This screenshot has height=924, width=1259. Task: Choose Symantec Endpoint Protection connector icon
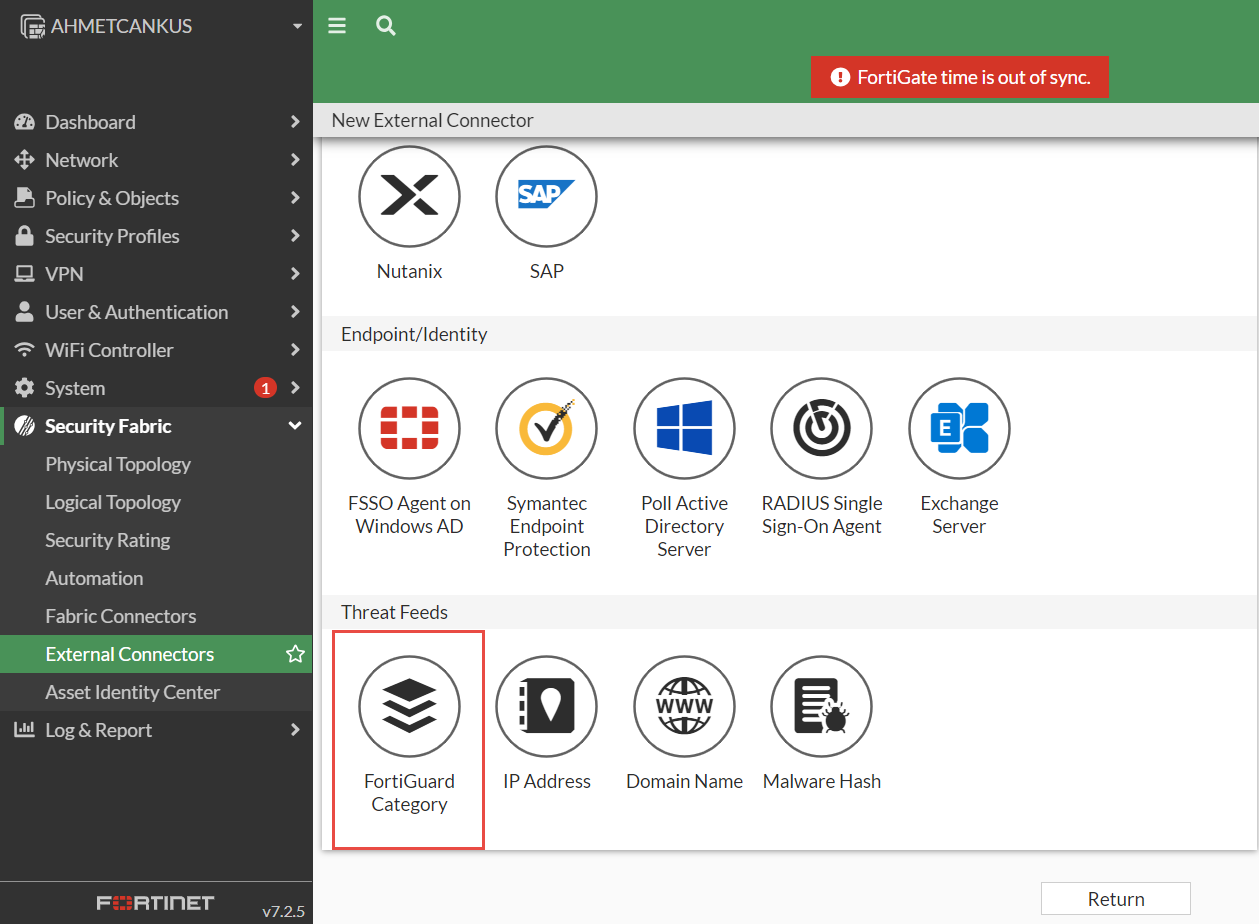tap(546, 428)
